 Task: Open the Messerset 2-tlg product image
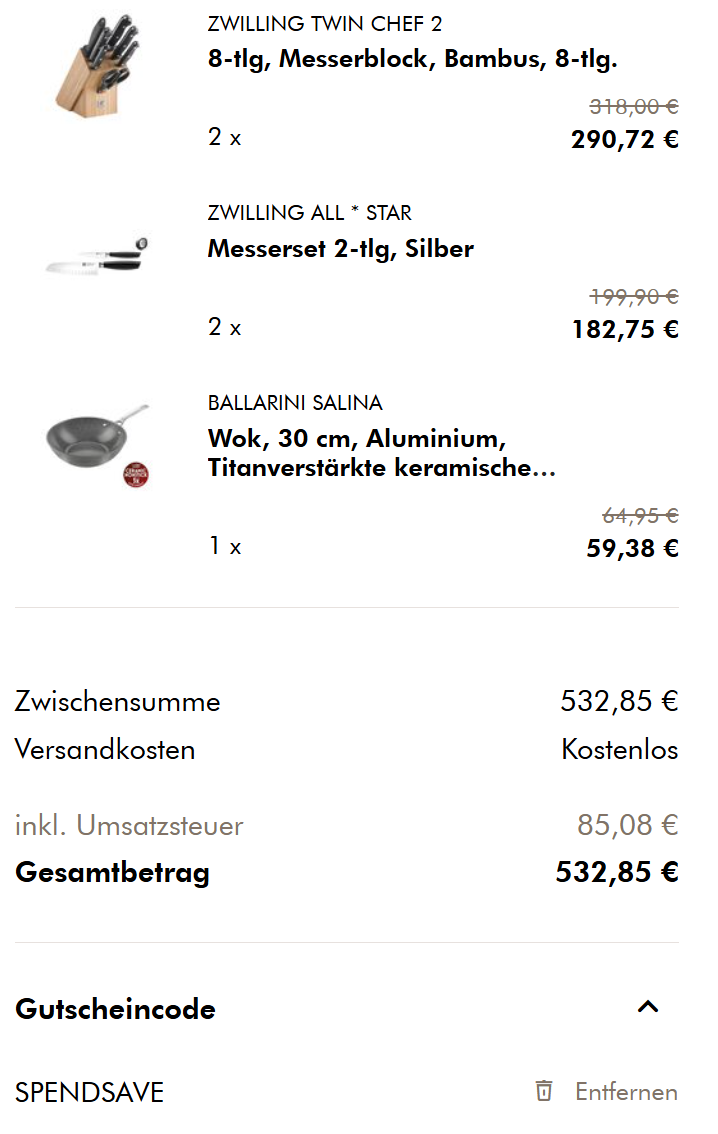pyautogui.click(x=97, y=255)
